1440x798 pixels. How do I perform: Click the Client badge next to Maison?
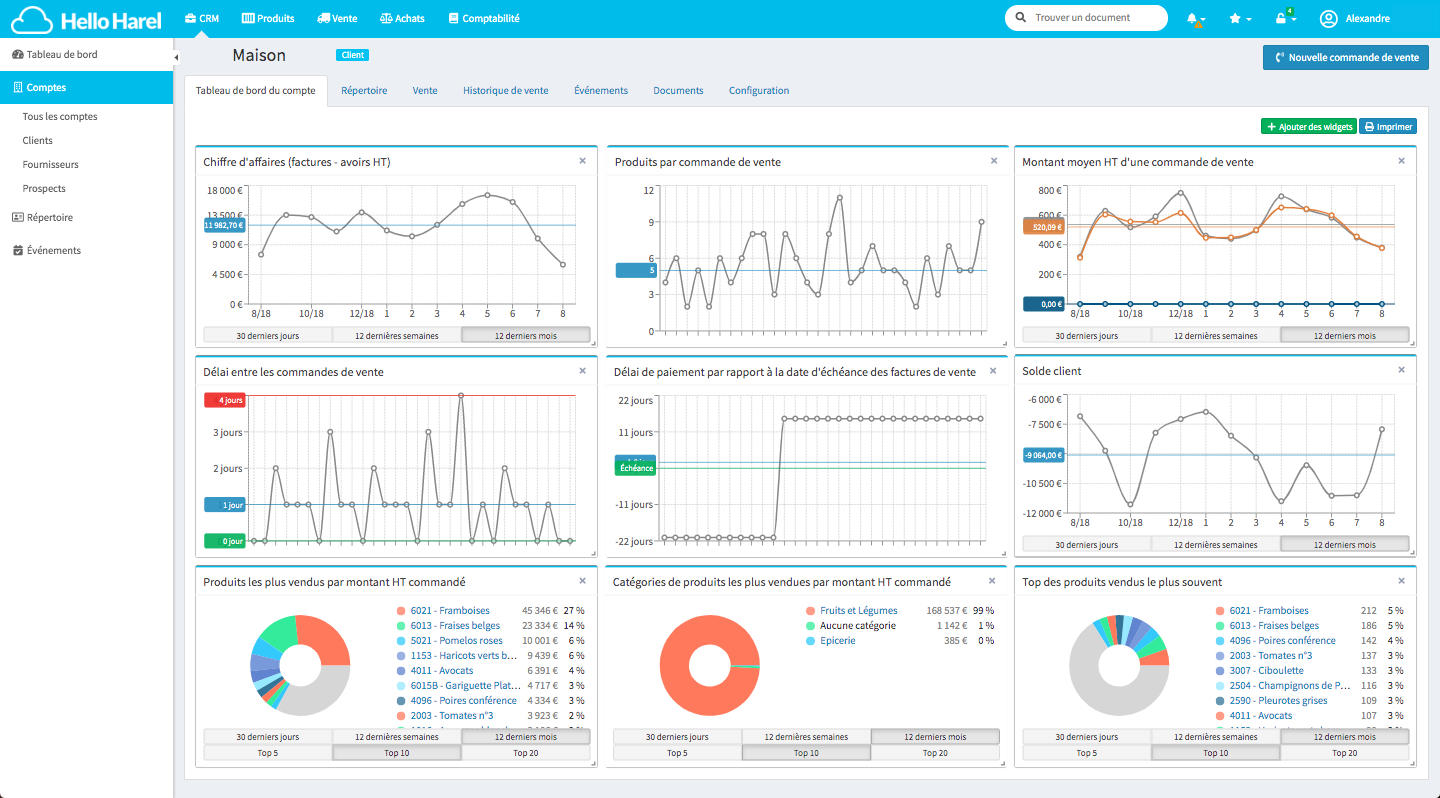352,56
